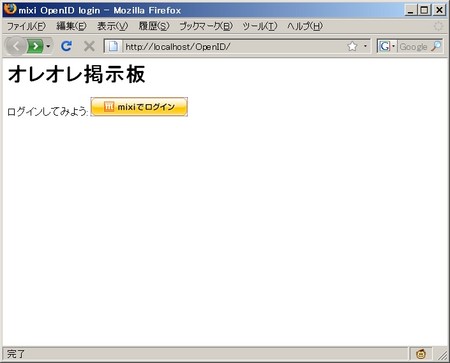This screenshot has height=363, width=450.
Task: Open the back/forward history dropdown arrow
Action: click(48, 46)
